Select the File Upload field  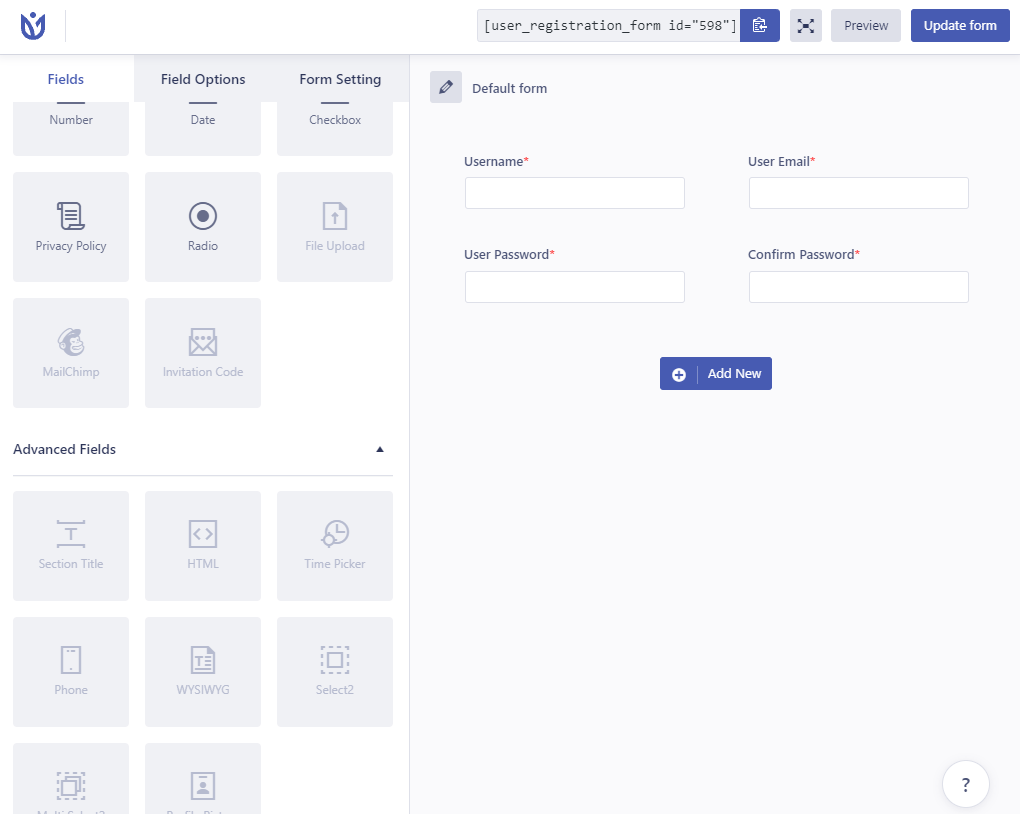coord(335,226)
